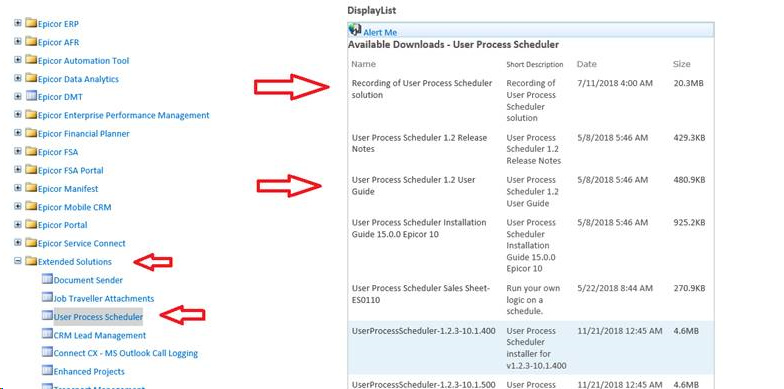Screen dimensions: 784x389
Task: Sort by the Date column header
Action: click(586, 64)
